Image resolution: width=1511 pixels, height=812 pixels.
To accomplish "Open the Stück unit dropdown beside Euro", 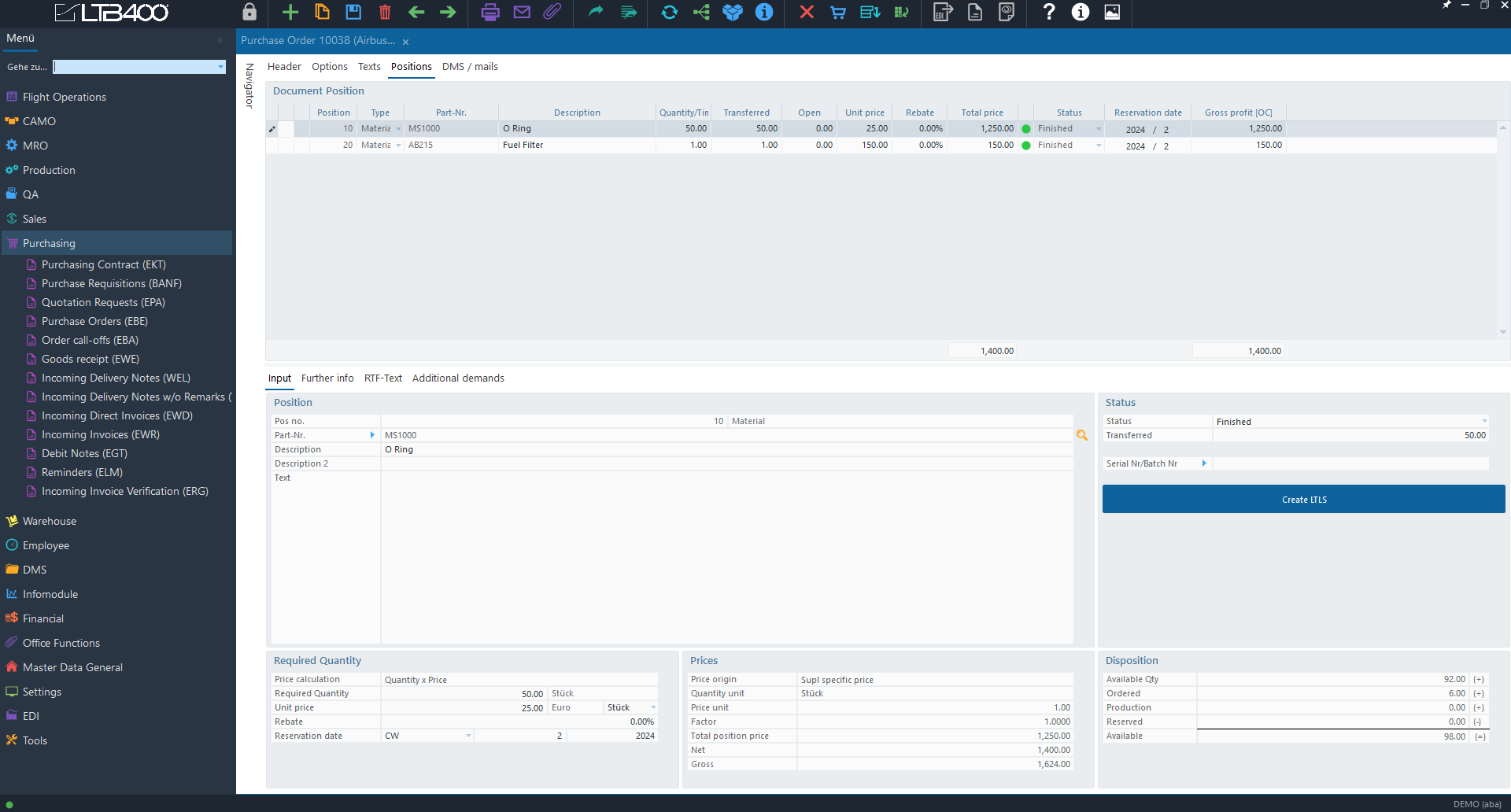I will click(x=653, y=707).
